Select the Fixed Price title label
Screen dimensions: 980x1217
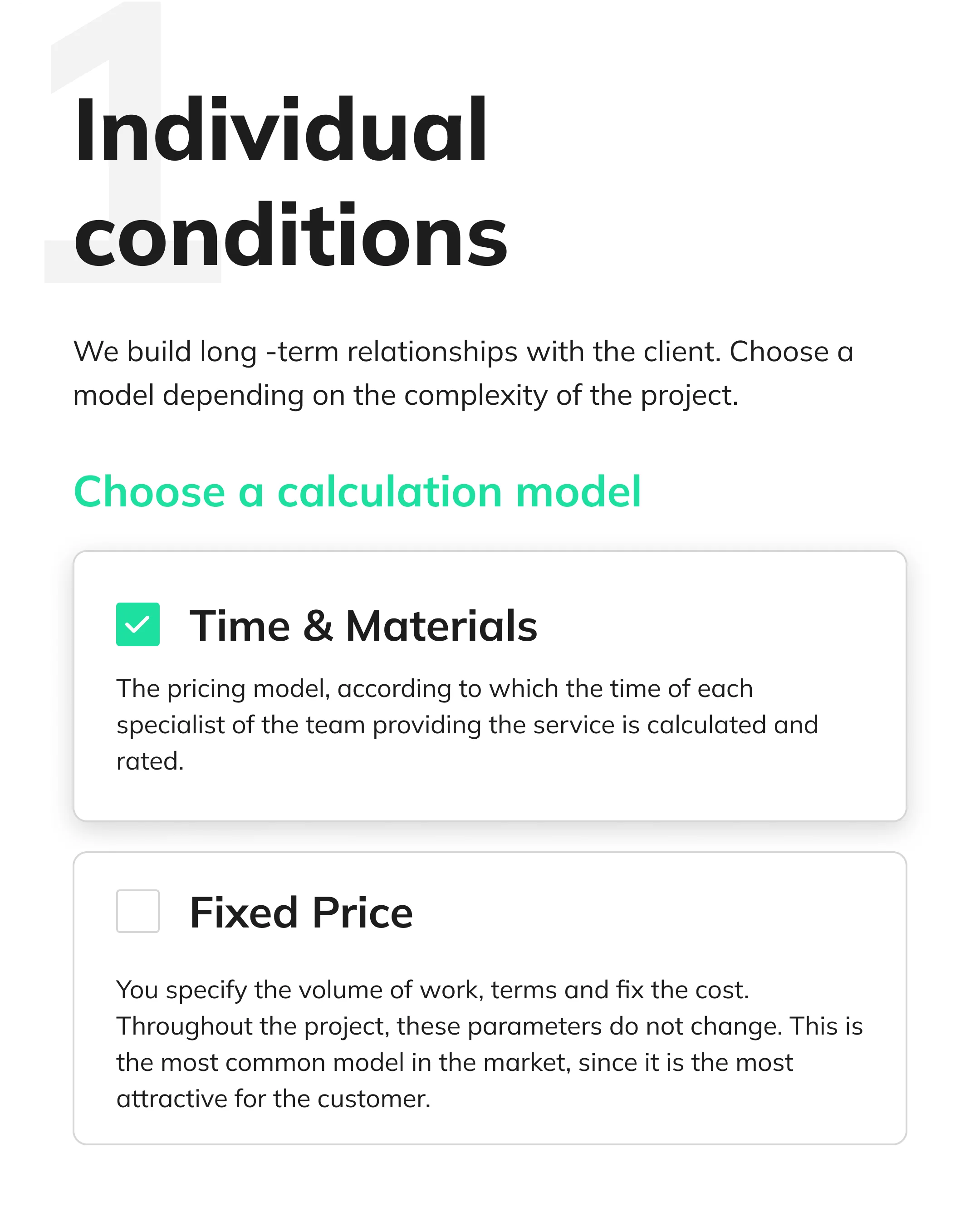301,912
